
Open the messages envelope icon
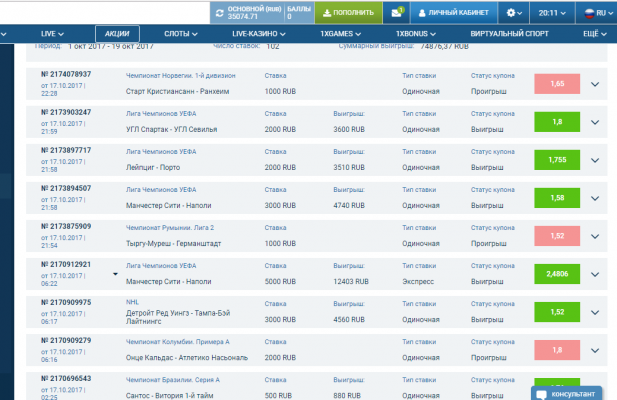tap(397, 13)
